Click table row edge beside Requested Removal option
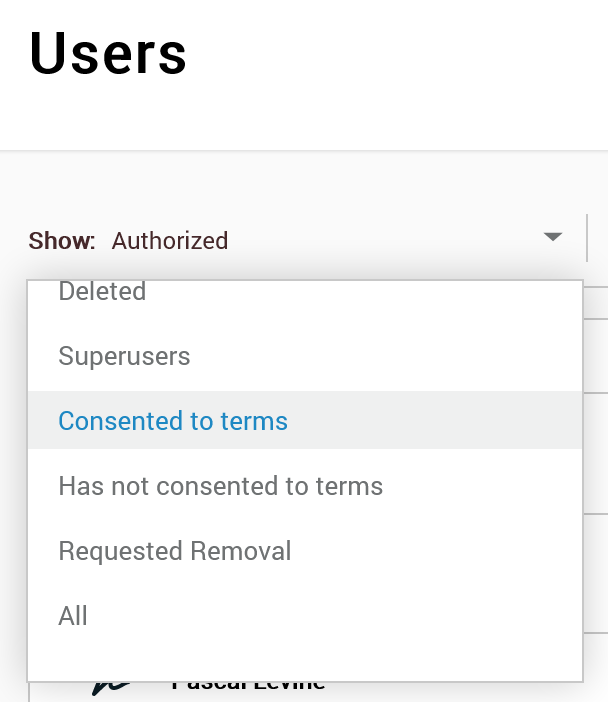Screen dimensions: 608x702 [595, 573]
